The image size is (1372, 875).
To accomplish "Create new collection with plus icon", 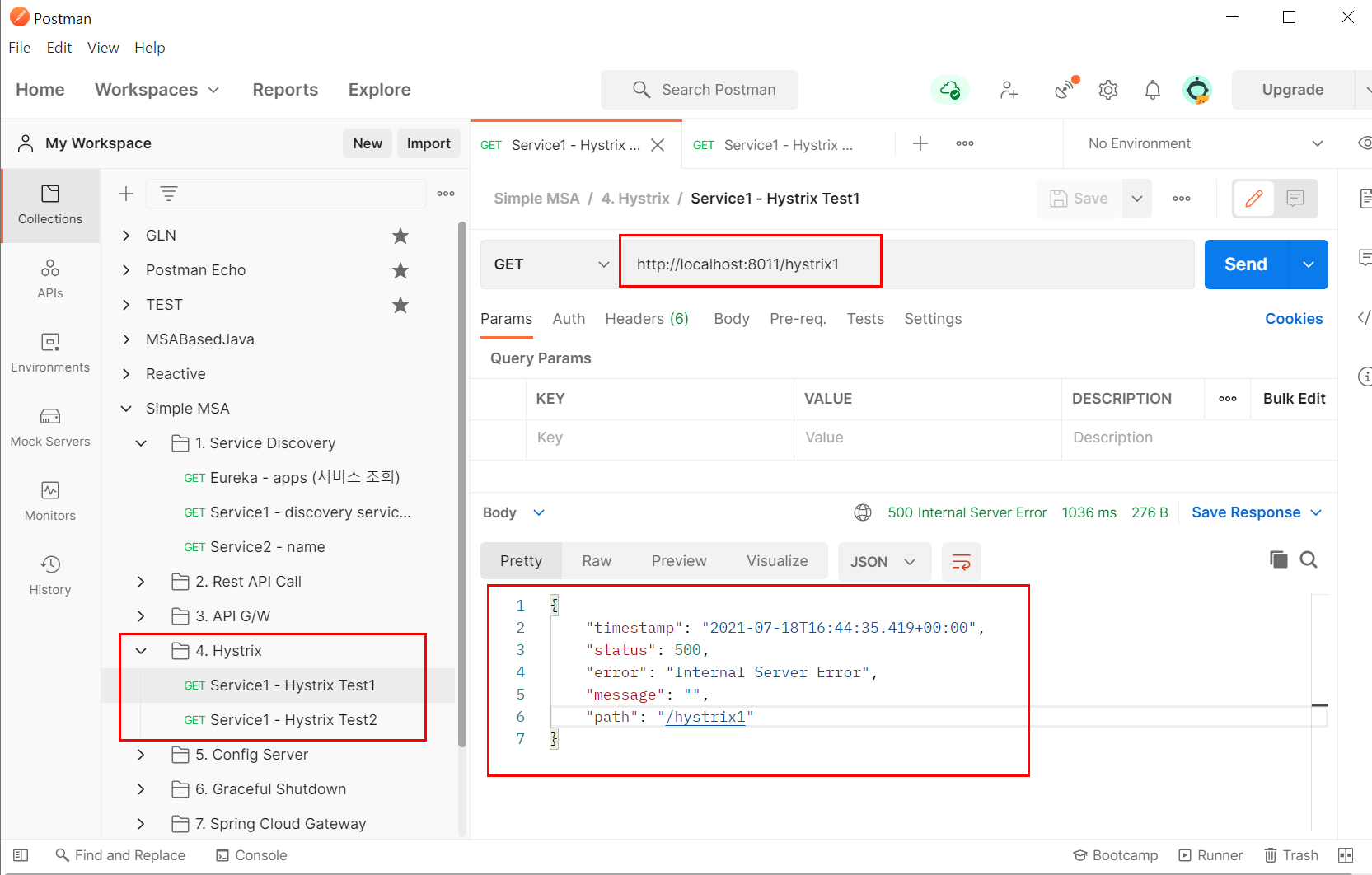I will pos(126,194).
